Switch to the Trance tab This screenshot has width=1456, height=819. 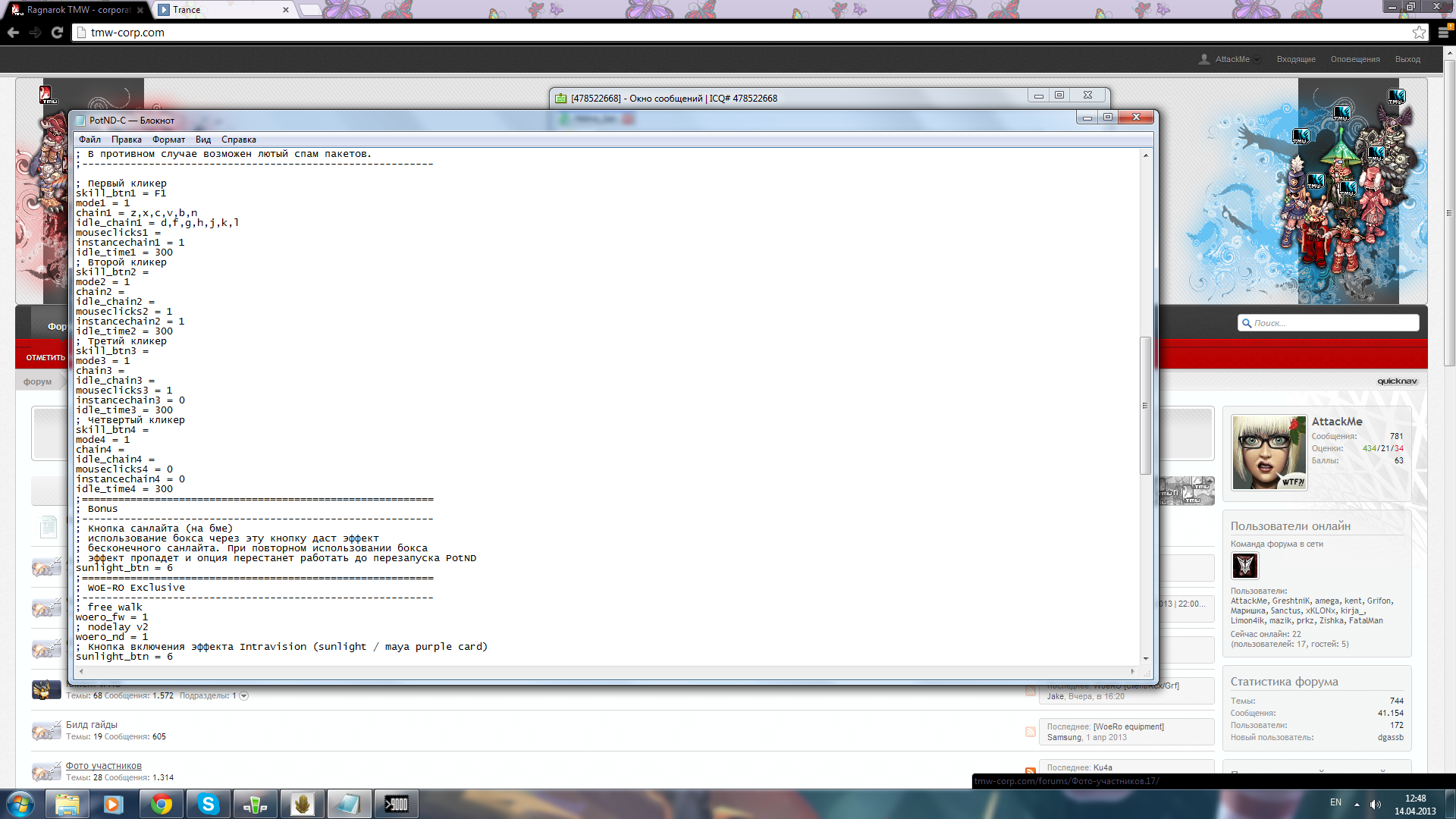[x=220, y=10]
